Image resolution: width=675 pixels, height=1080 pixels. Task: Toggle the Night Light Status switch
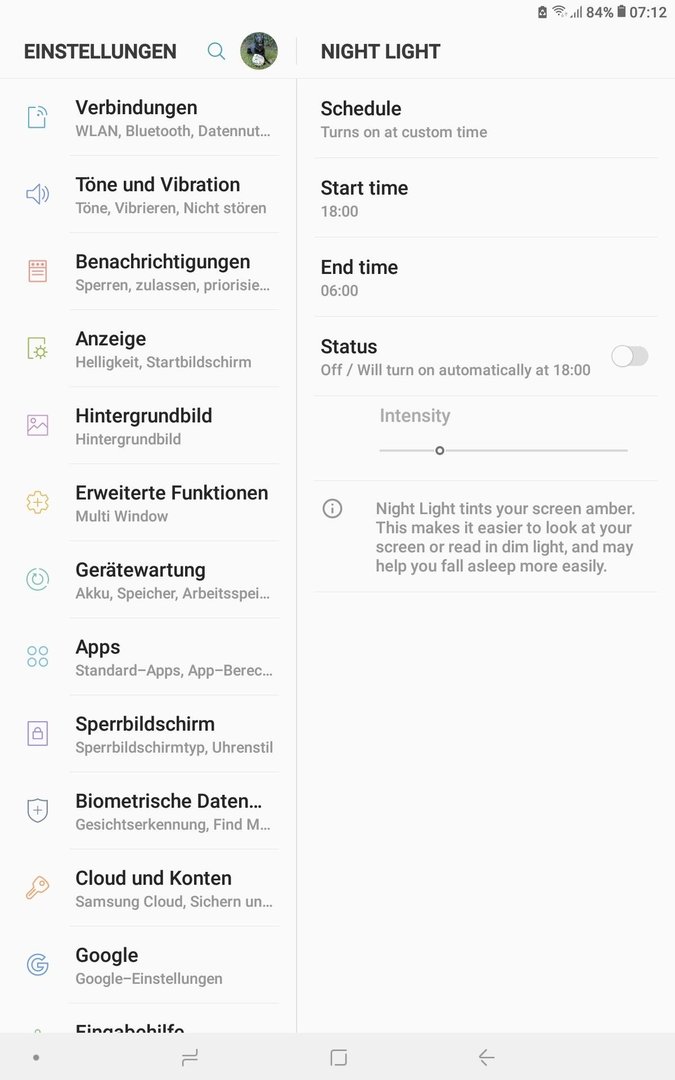point(630,356)
